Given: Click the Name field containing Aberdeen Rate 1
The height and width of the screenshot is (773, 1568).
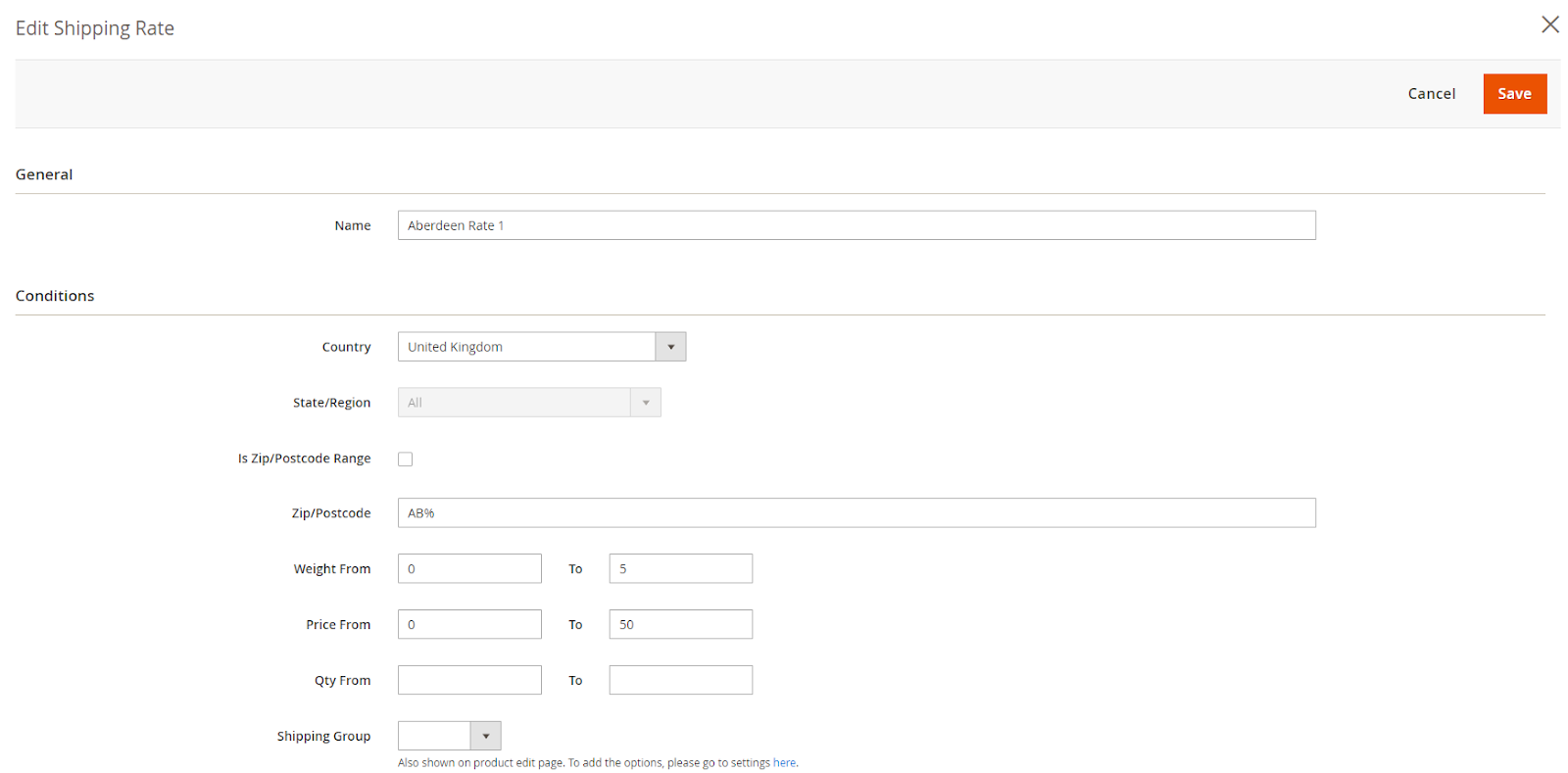Looking at the screenshot, I should point(856,225).
